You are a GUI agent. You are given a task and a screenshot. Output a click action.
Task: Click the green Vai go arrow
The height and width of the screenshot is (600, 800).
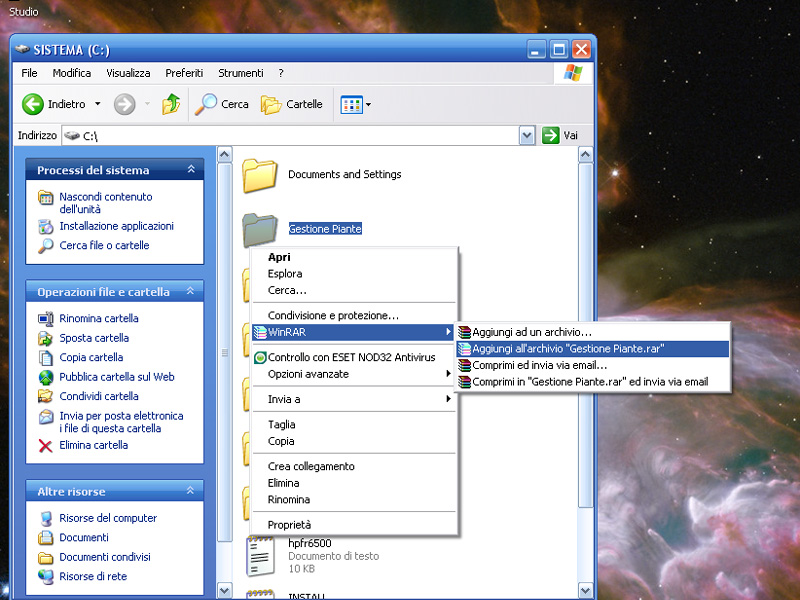551,135
